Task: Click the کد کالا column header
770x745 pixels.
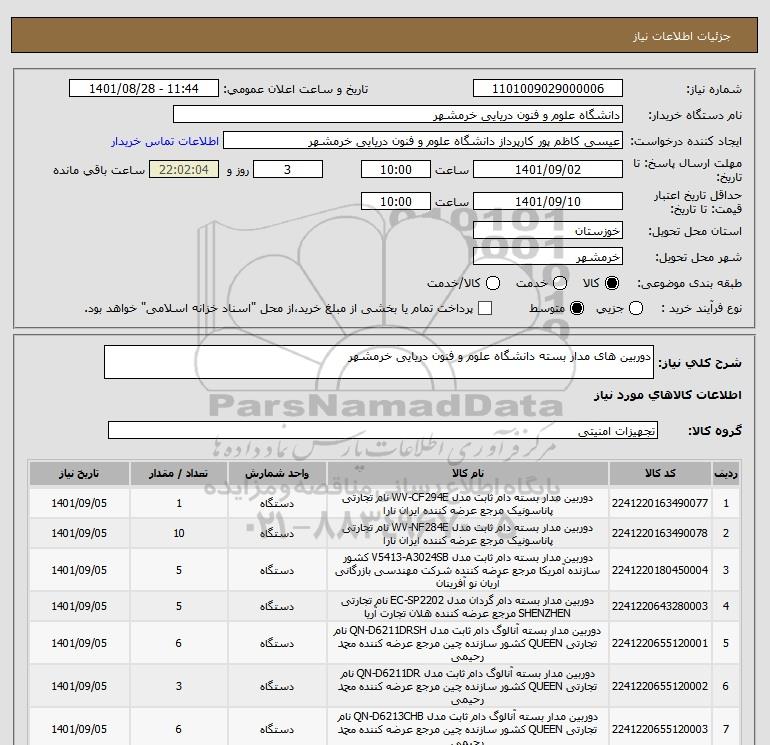Action: 660,473
